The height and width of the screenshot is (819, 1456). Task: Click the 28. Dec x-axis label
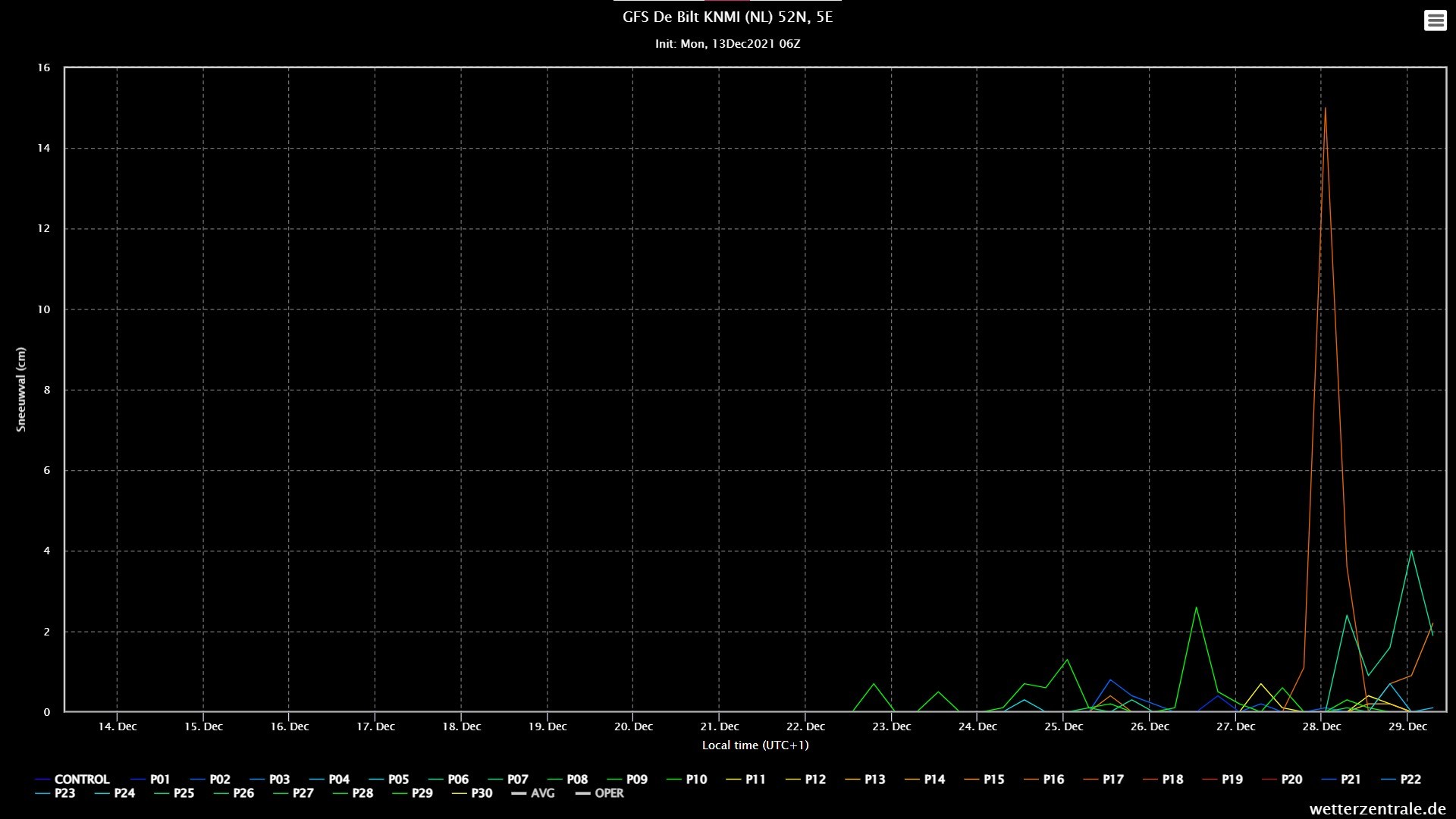[1321, 726]
